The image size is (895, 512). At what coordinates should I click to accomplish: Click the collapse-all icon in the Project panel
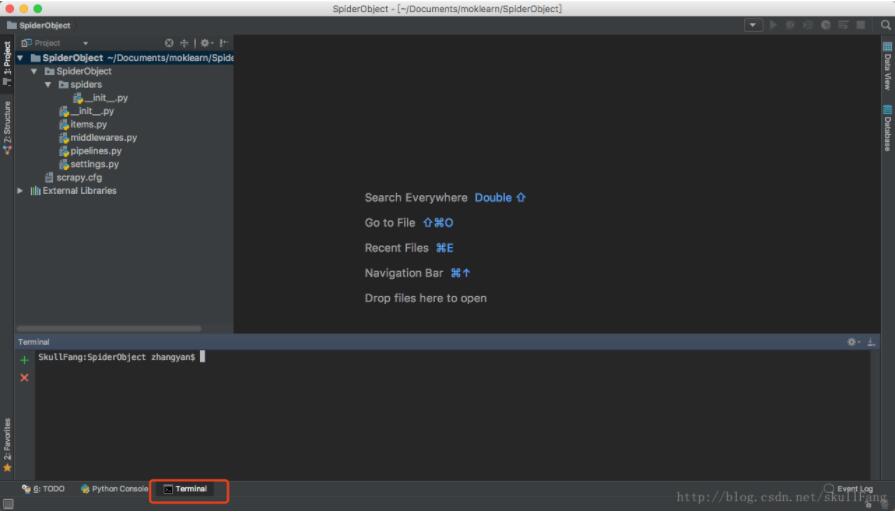pos(184,43)
